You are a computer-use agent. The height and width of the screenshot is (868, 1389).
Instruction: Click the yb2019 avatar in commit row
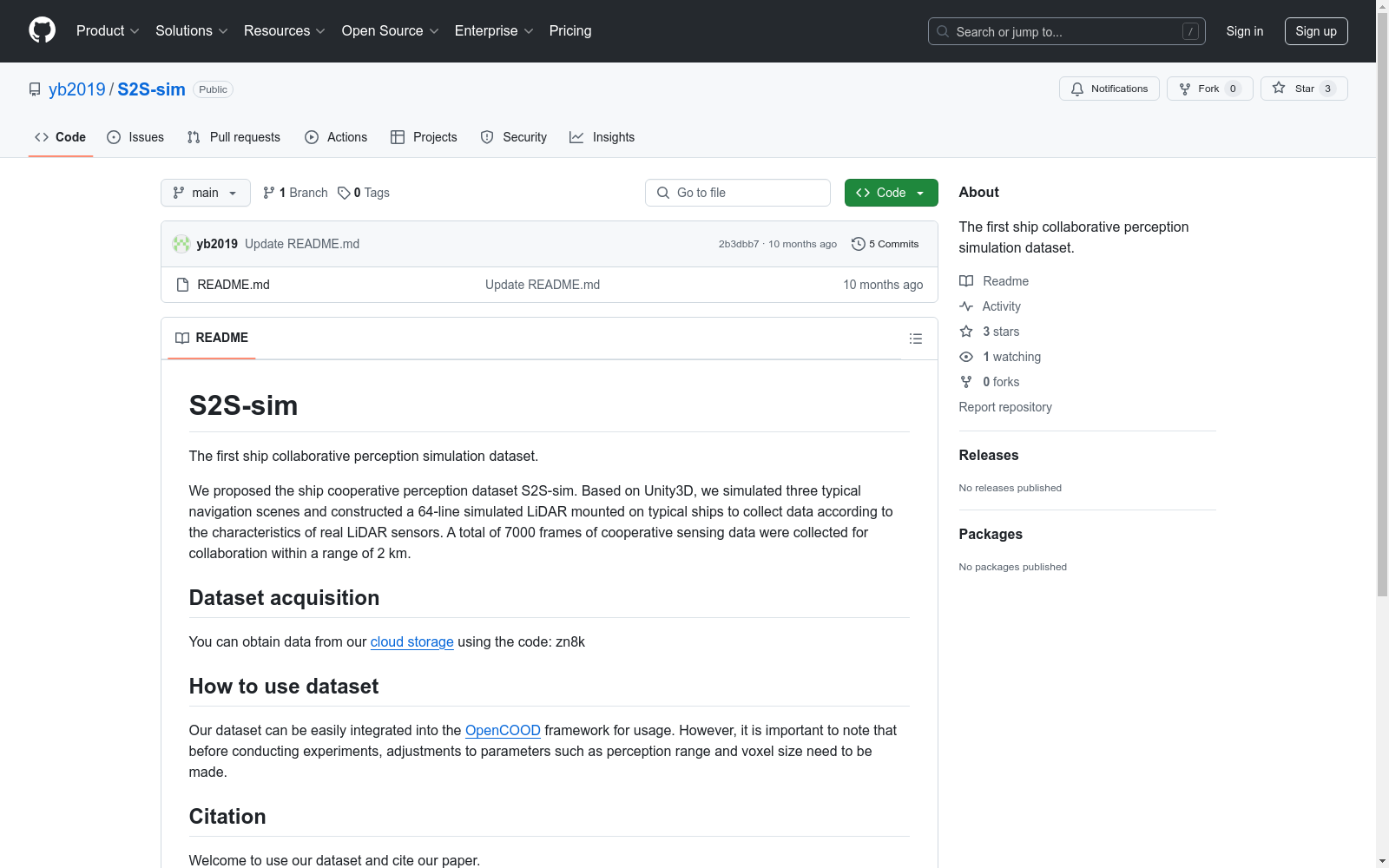(x=181, y=244)
